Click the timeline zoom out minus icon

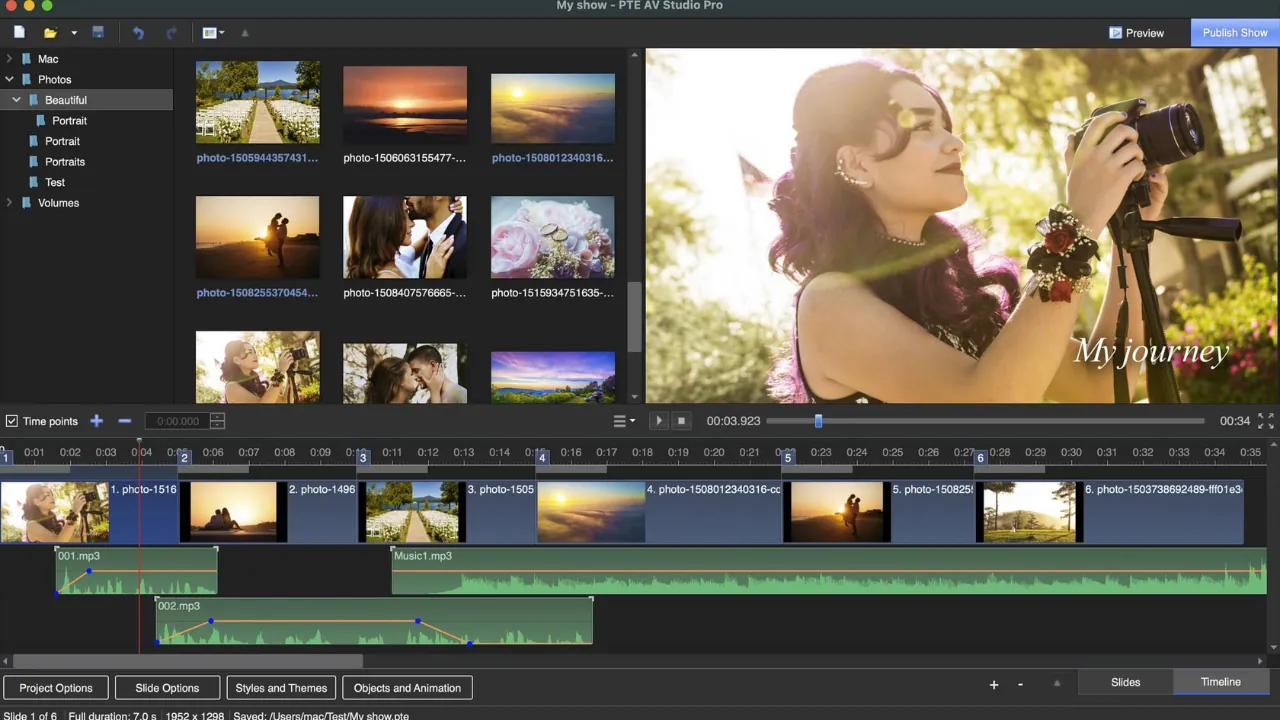coord(1020,685)
